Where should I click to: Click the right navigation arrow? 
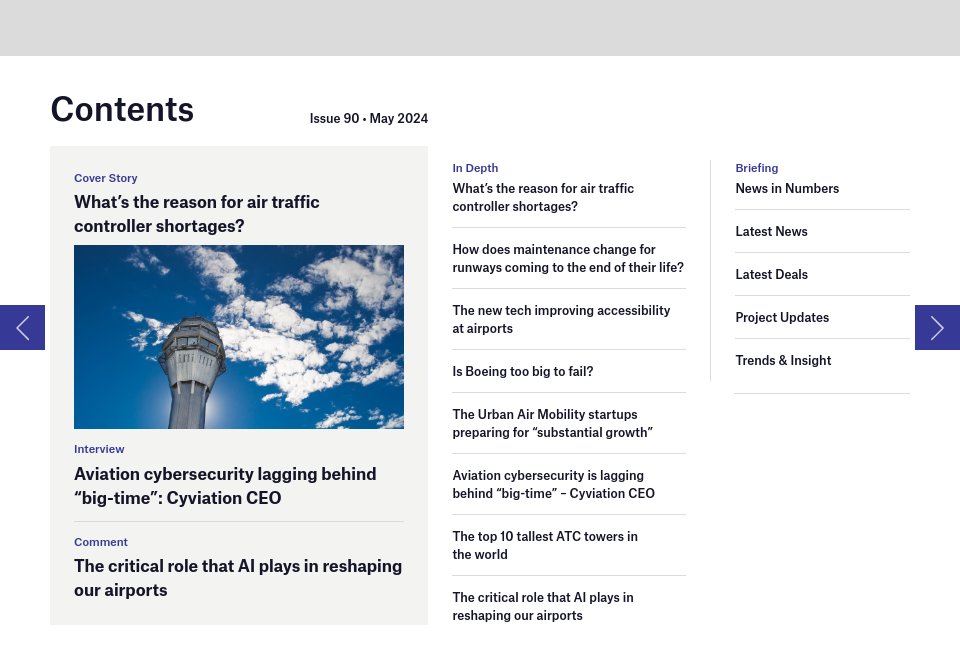coord(937,327)
